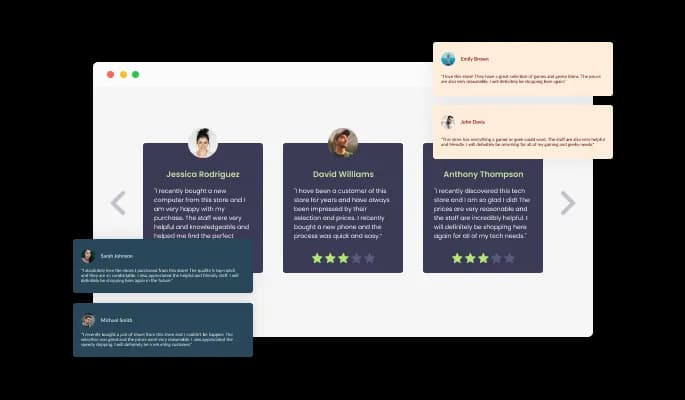Select John Davis's avatar icon
Screen dimensions: 685x400
(448, 122)
